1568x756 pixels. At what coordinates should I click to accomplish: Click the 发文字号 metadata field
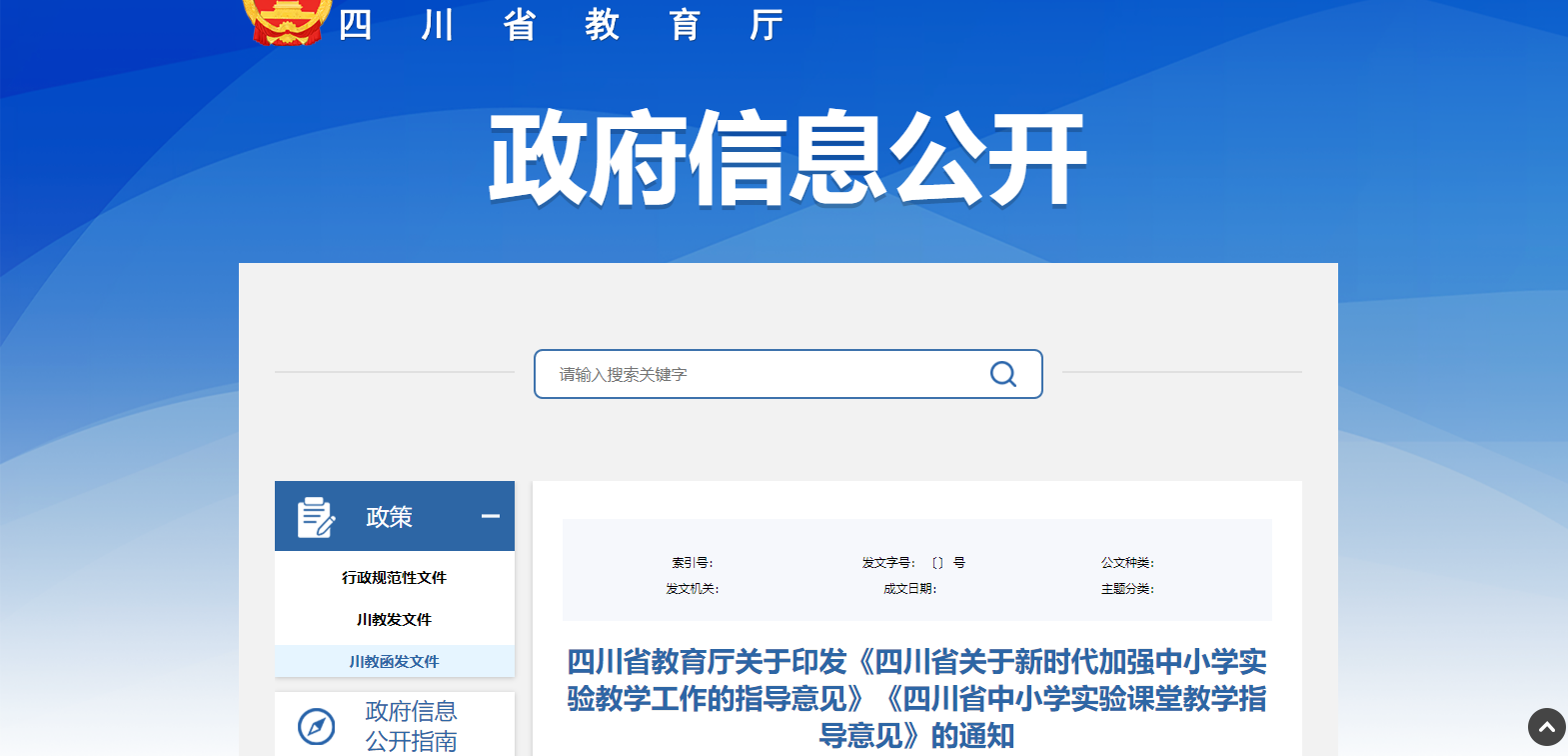coord(913,563)
